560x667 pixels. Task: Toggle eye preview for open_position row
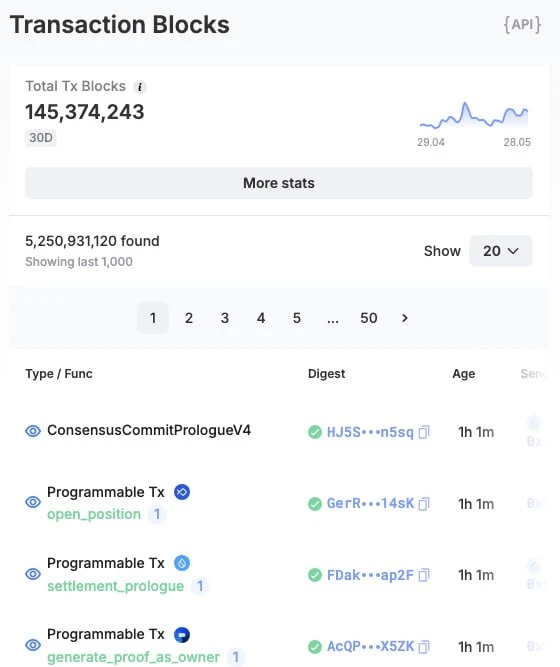coord(33,502)
